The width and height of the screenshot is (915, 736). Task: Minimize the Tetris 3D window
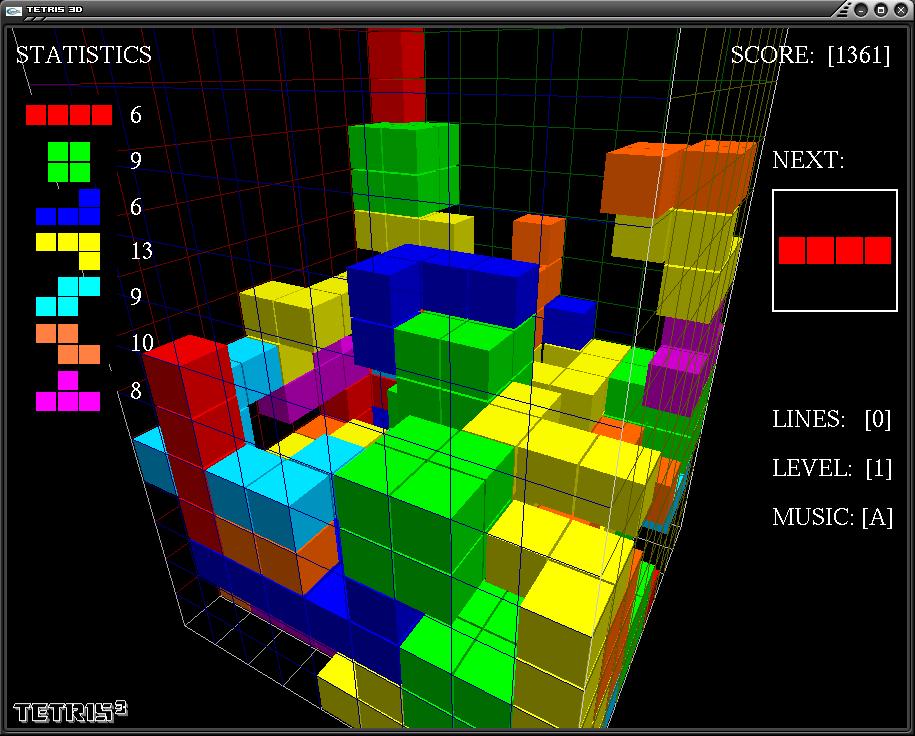click(861, 10)
